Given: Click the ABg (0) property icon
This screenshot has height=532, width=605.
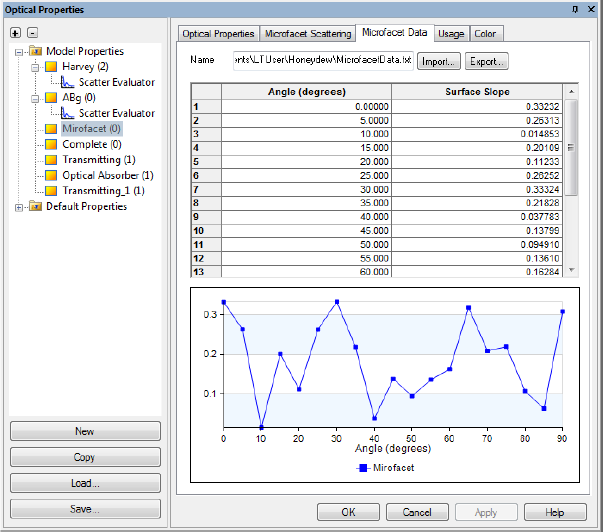Looking at the screenshot, I should (51, 98).
